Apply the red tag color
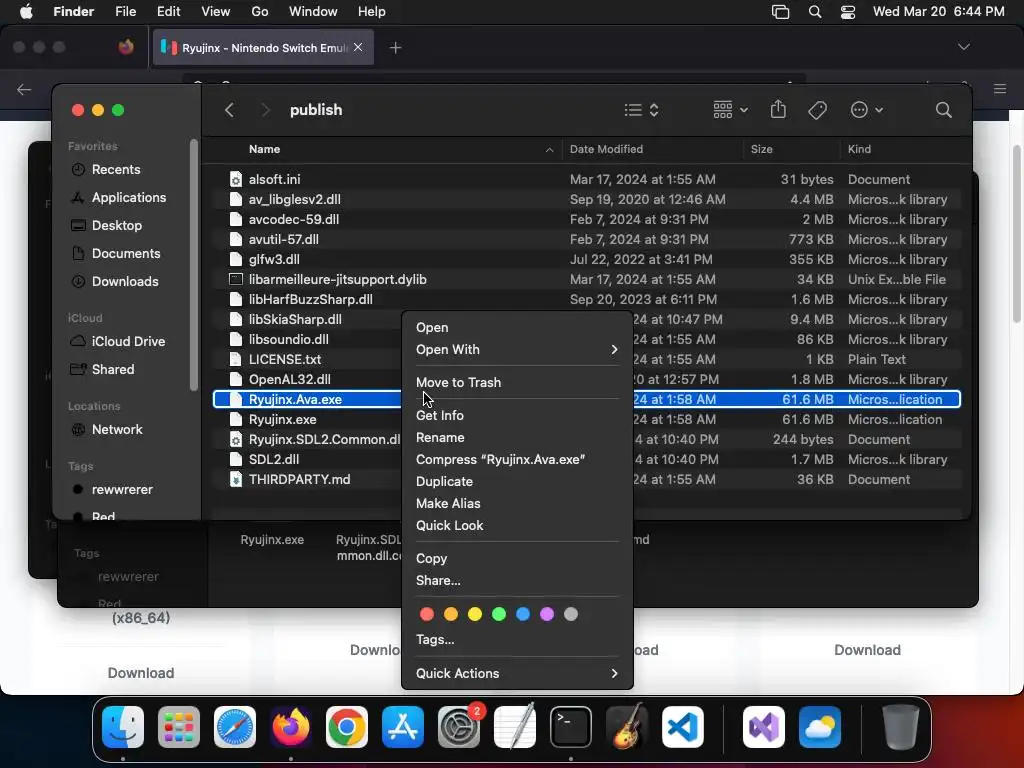Viewport: 1024px width, 768px height. click(426, 614)
